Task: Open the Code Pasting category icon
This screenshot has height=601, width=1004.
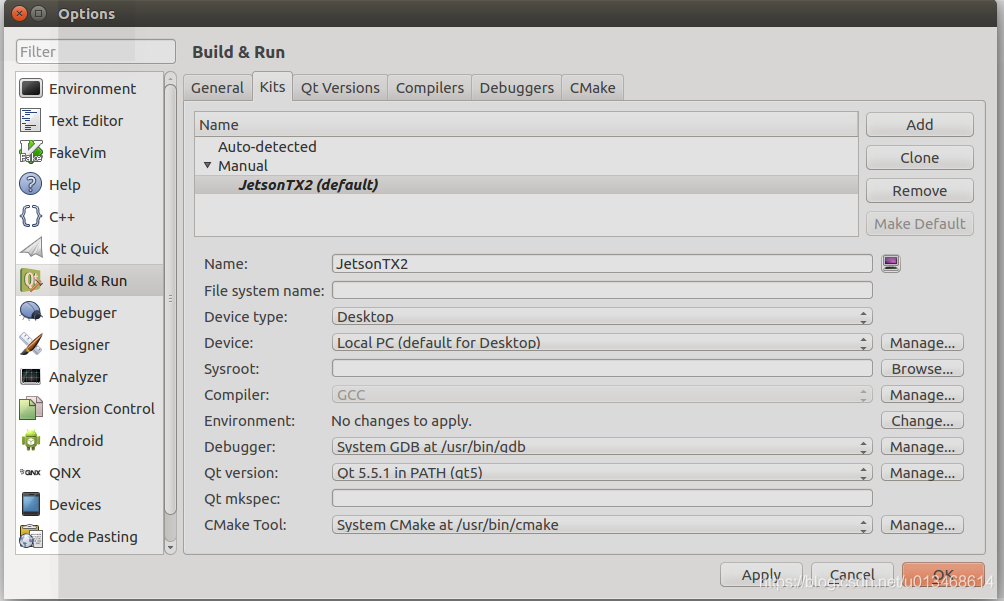Action: 31,536
